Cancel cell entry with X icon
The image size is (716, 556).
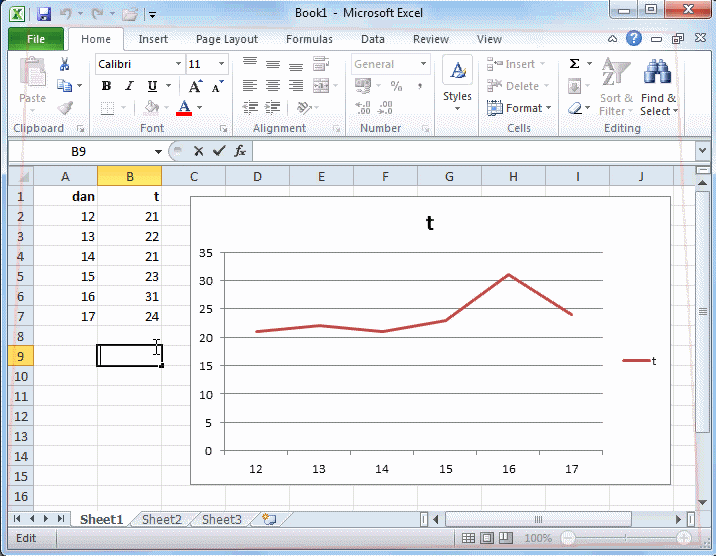198,151
